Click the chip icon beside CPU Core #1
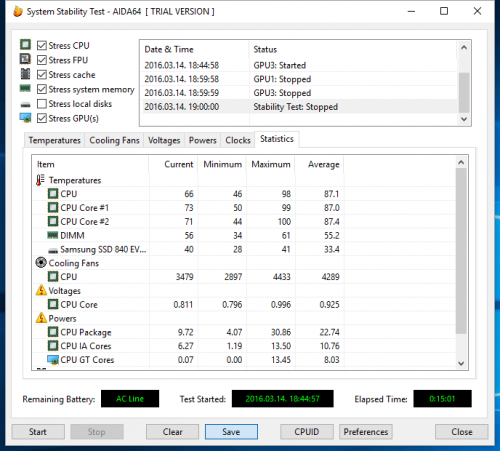 [53, 208]
